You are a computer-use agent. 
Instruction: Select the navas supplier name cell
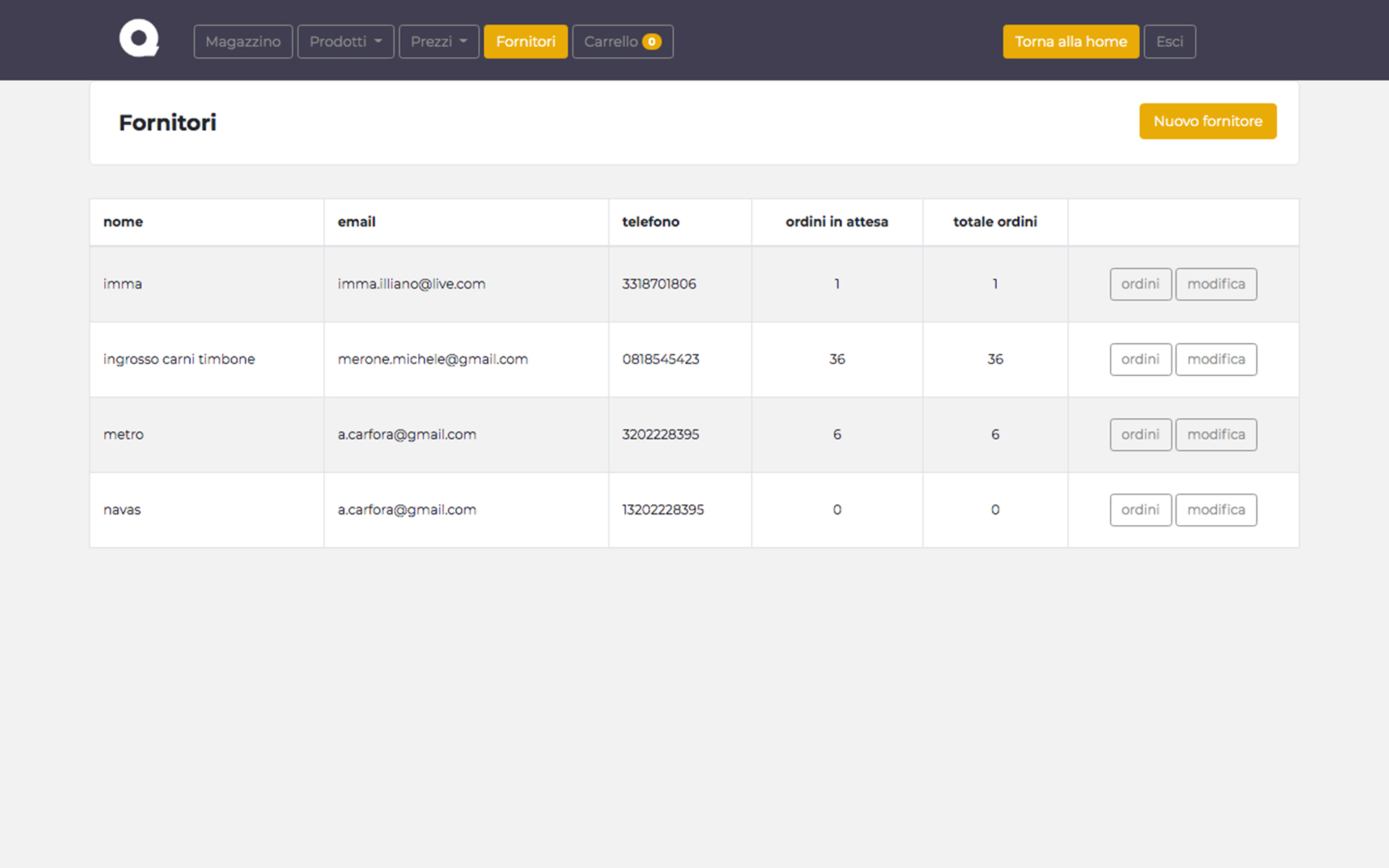pyautogui.click(x=207, y=510)
